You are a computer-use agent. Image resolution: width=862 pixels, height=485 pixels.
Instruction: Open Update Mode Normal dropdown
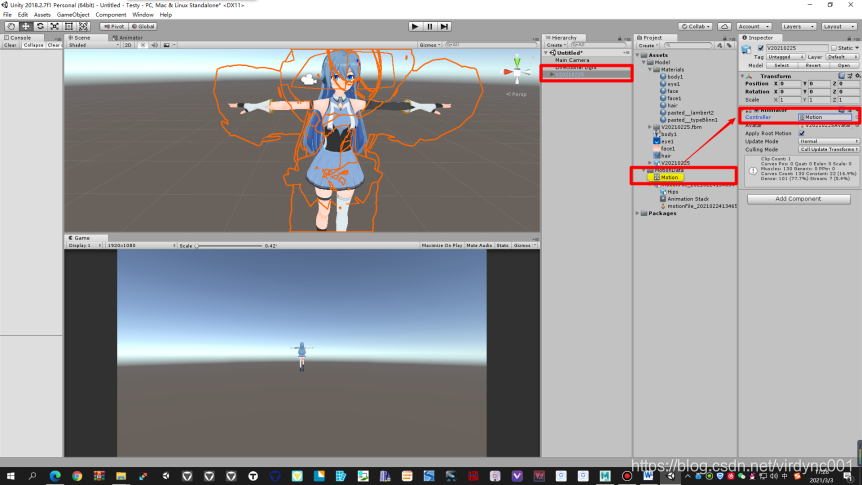828,141
